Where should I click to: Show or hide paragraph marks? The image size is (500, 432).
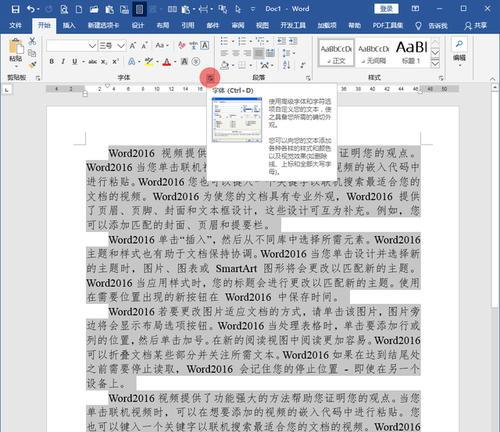[303, 65]
